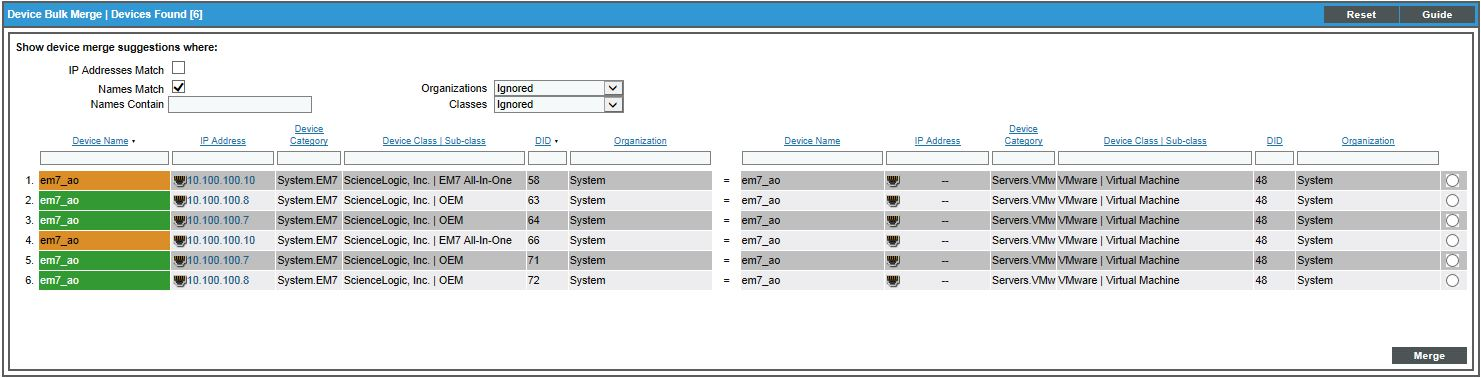Open IP link 10.100.100.8 for DID 63
Image resolution: width=1481 pixels, height=378 pixels.
[x=218, y=201]
